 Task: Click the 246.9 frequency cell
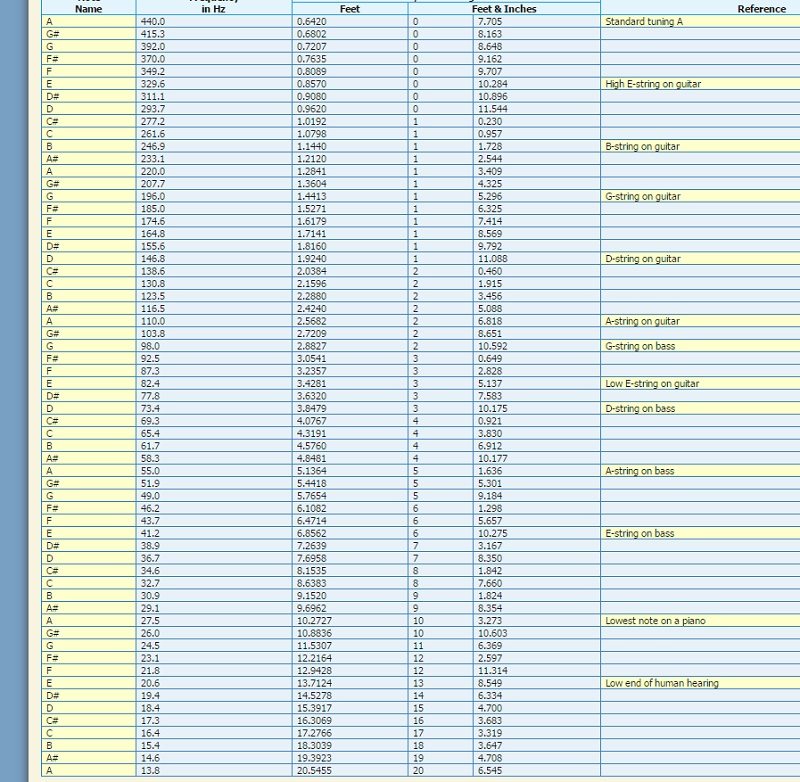point(214,146)
